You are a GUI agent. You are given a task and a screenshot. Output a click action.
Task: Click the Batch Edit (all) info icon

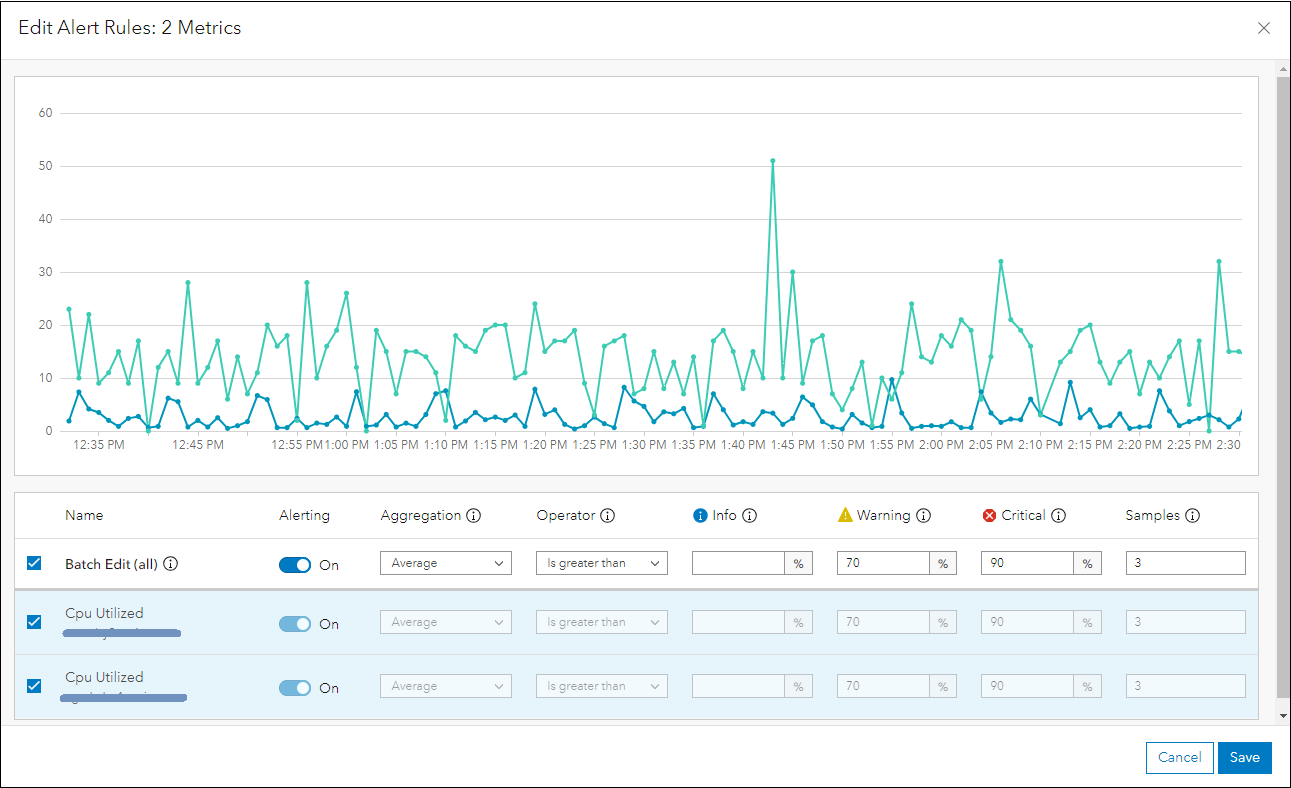point(171,564)
